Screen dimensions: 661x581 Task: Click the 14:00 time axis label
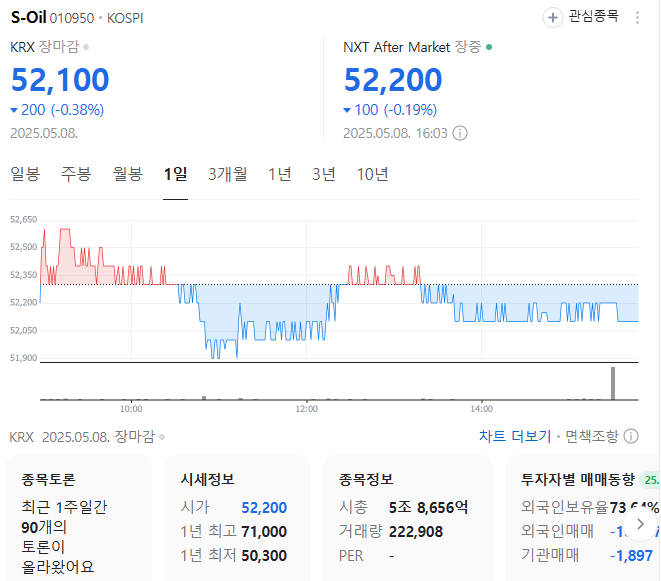pyautogui.click(x=481, y=409)
